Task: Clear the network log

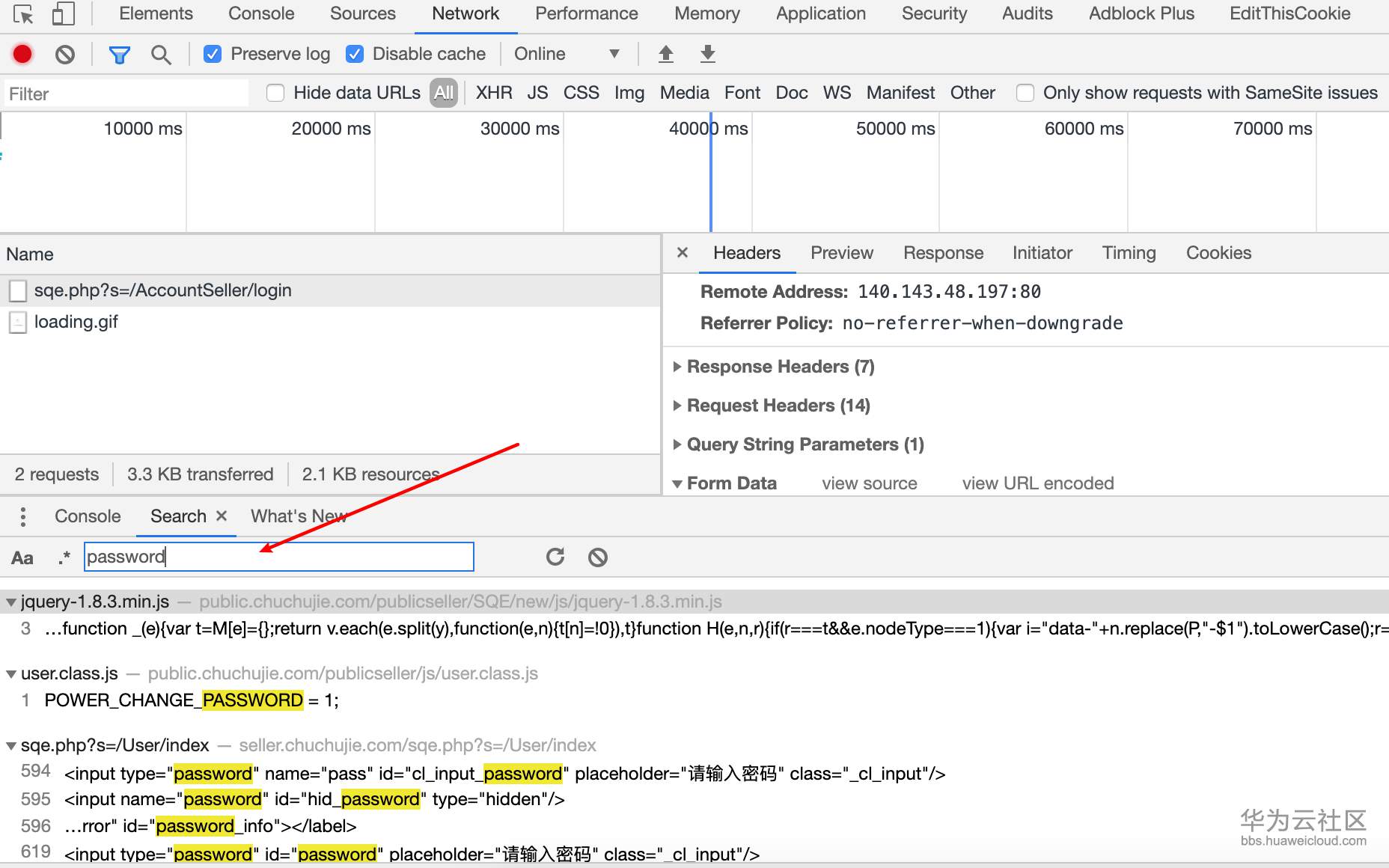Action: 65,54
